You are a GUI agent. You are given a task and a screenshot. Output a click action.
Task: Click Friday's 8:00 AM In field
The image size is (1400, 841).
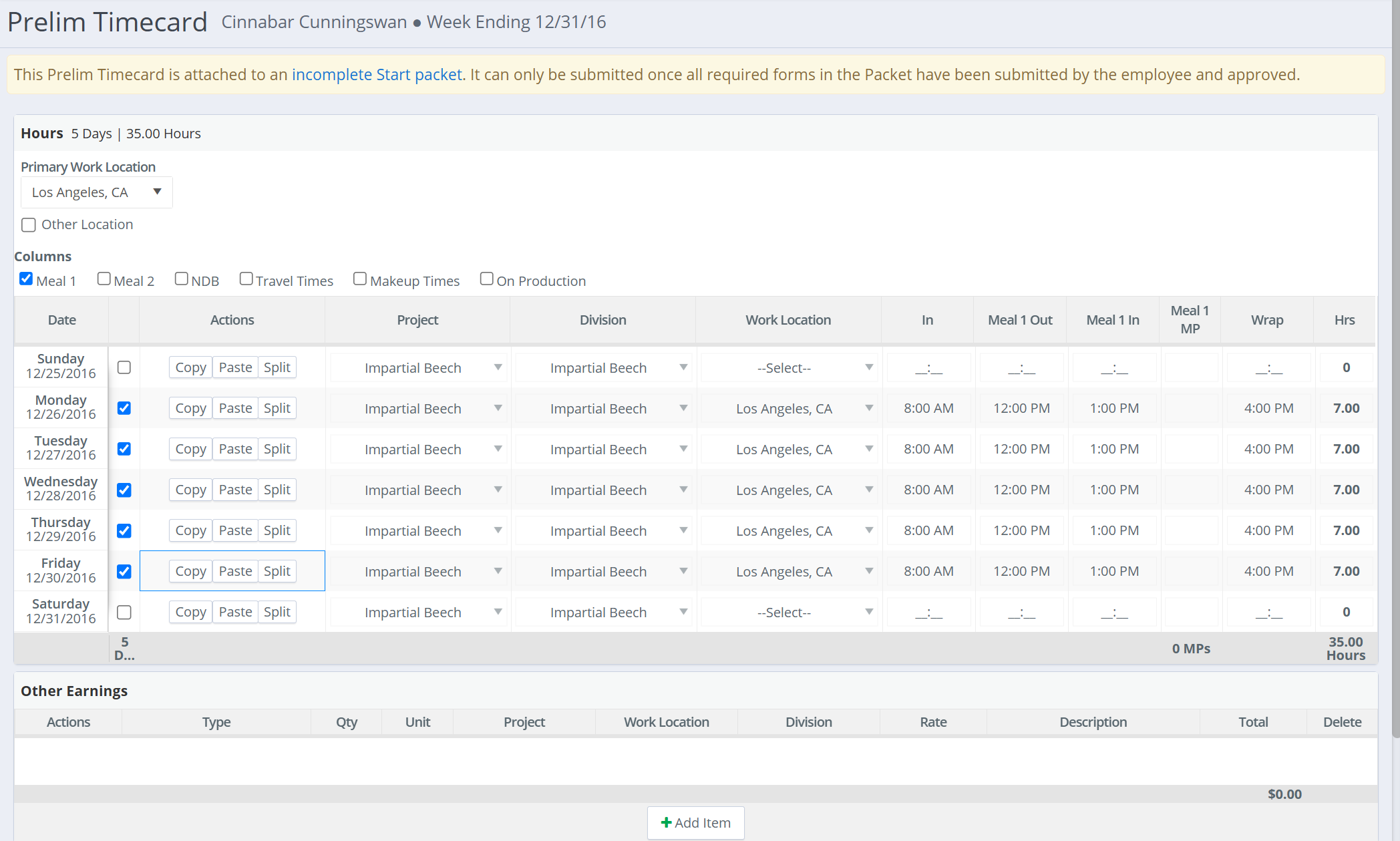point(928,572)
